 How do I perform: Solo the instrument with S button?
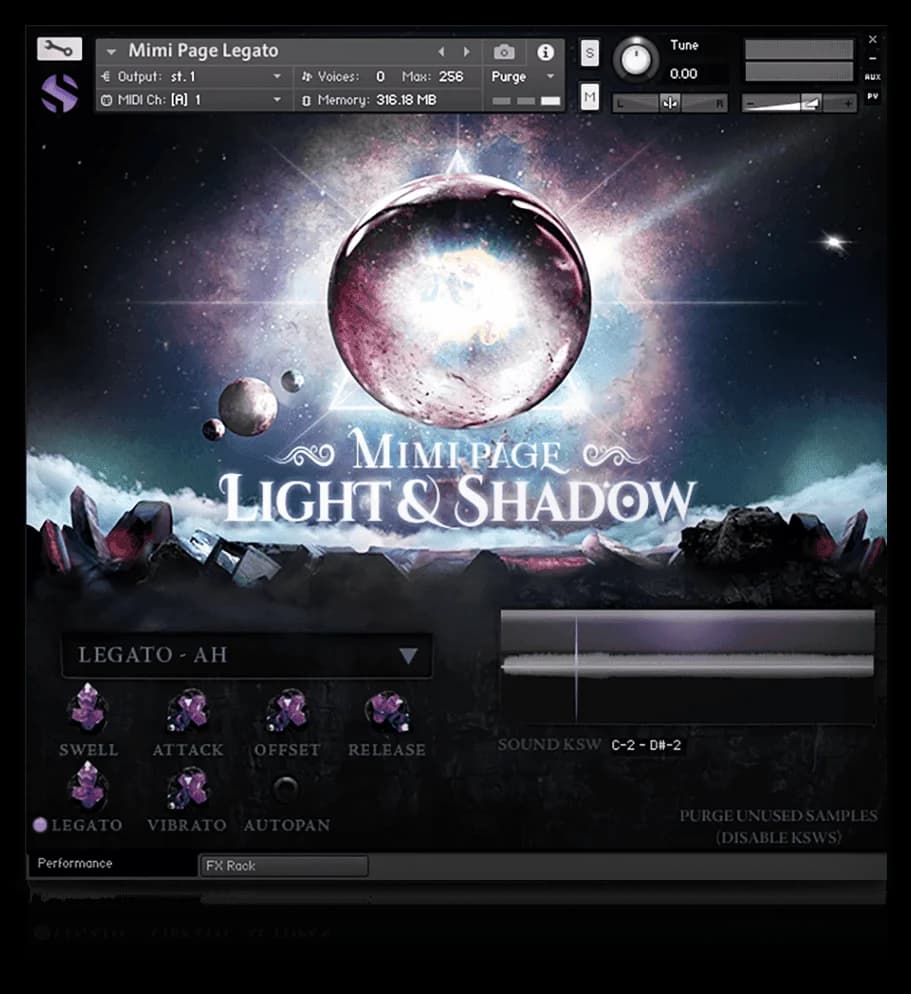click(590, 53)
